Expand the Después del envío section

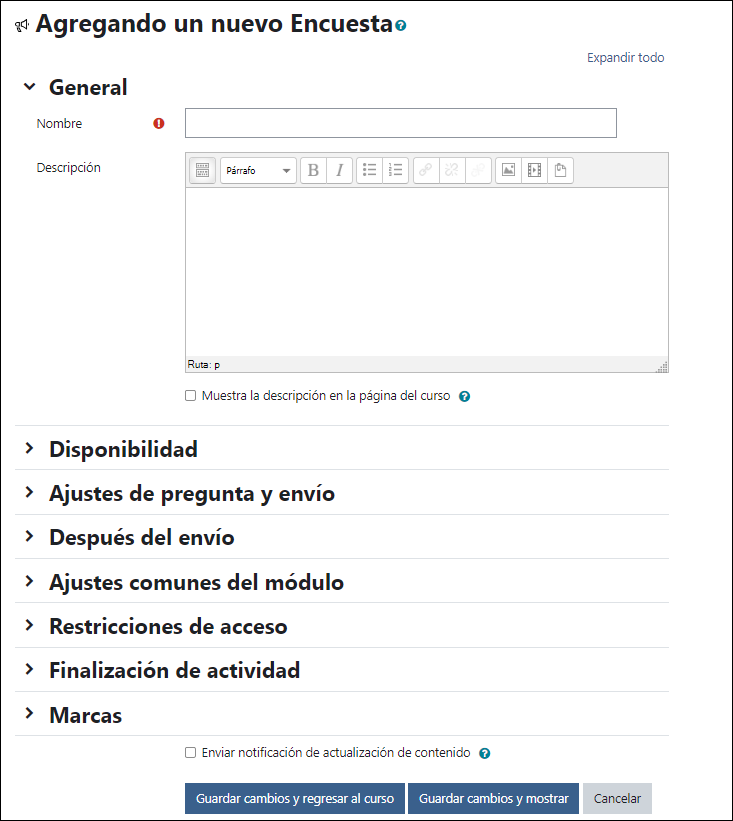click(30, 536)
